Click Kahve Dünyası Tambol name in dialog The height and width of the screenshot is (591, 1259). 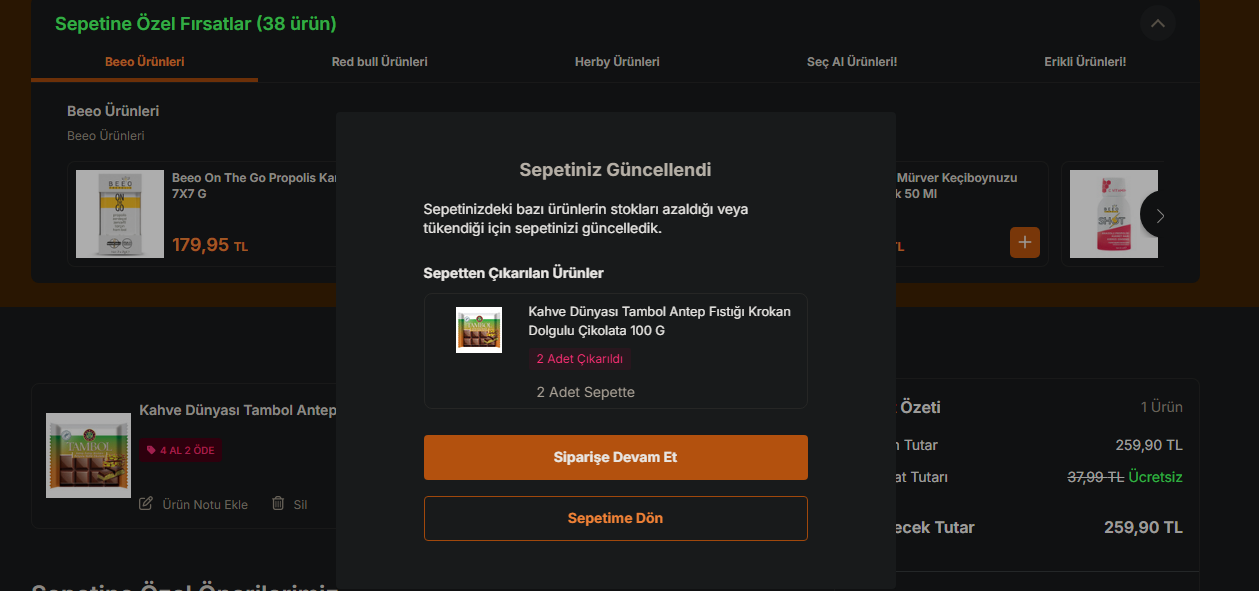click(x=659, y=321)
